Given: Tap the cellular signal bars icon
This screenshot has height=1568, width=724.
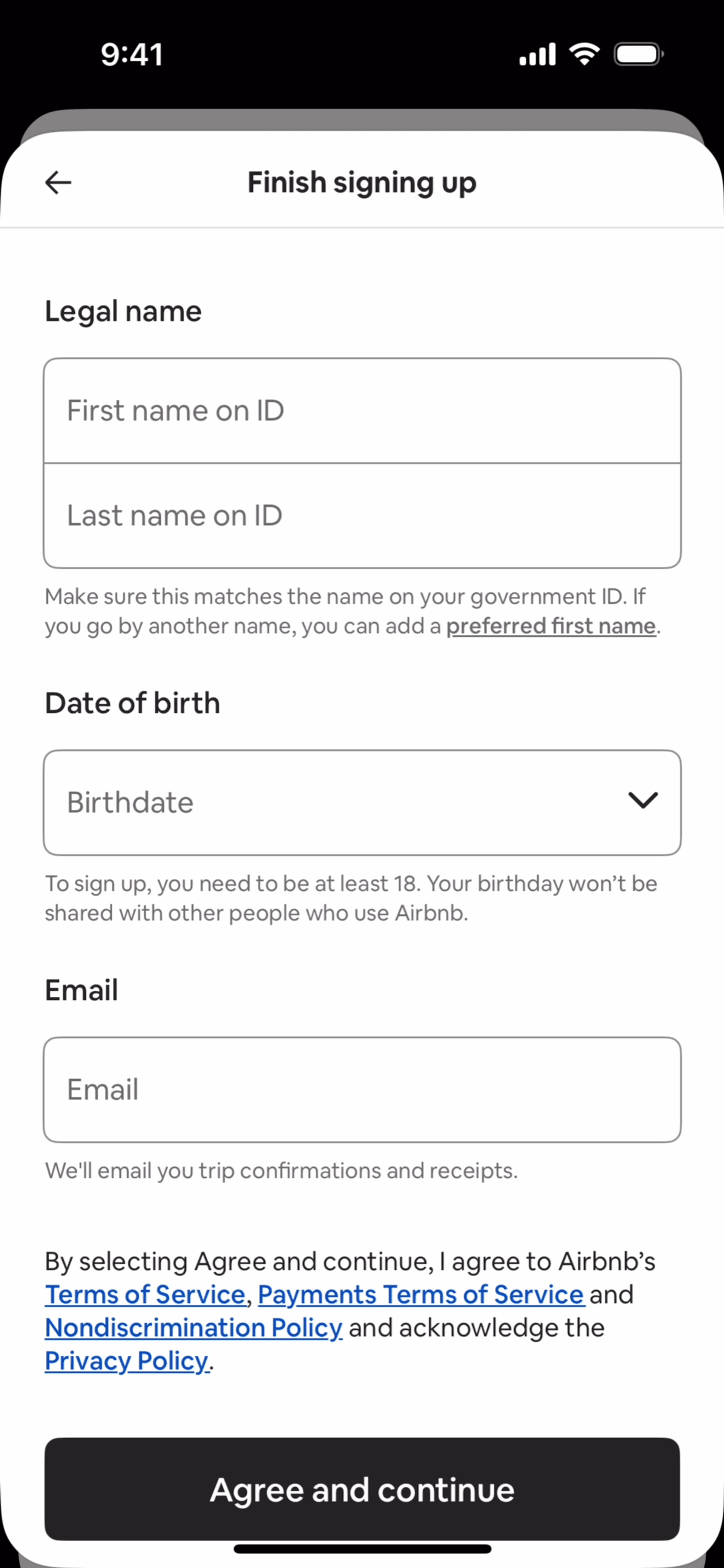Looking at the screenshot, I should (x=537, y=54).
